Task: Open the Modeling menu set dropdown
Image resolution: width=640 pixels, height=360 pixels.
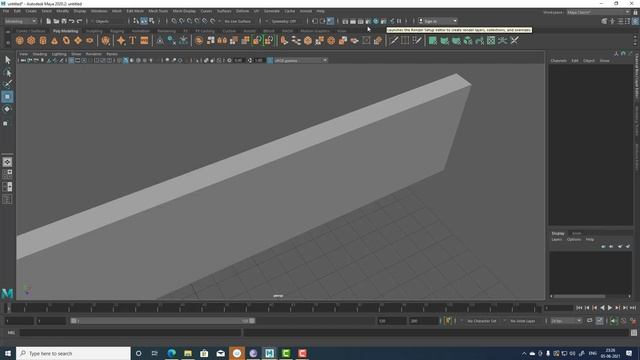Action: point(20,21)
